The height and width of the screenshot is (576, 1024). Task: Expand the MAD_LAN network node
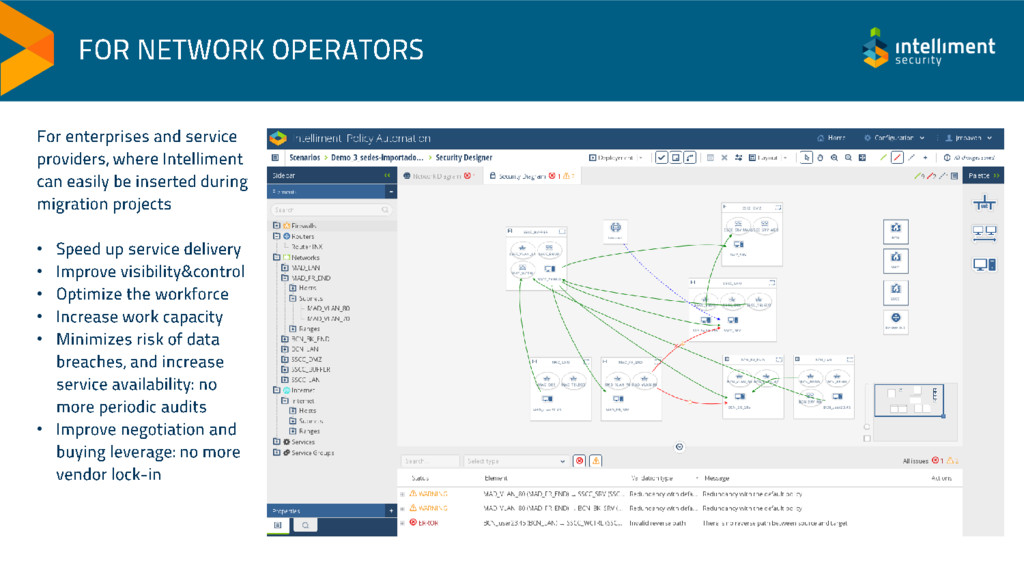click(285, 268)
